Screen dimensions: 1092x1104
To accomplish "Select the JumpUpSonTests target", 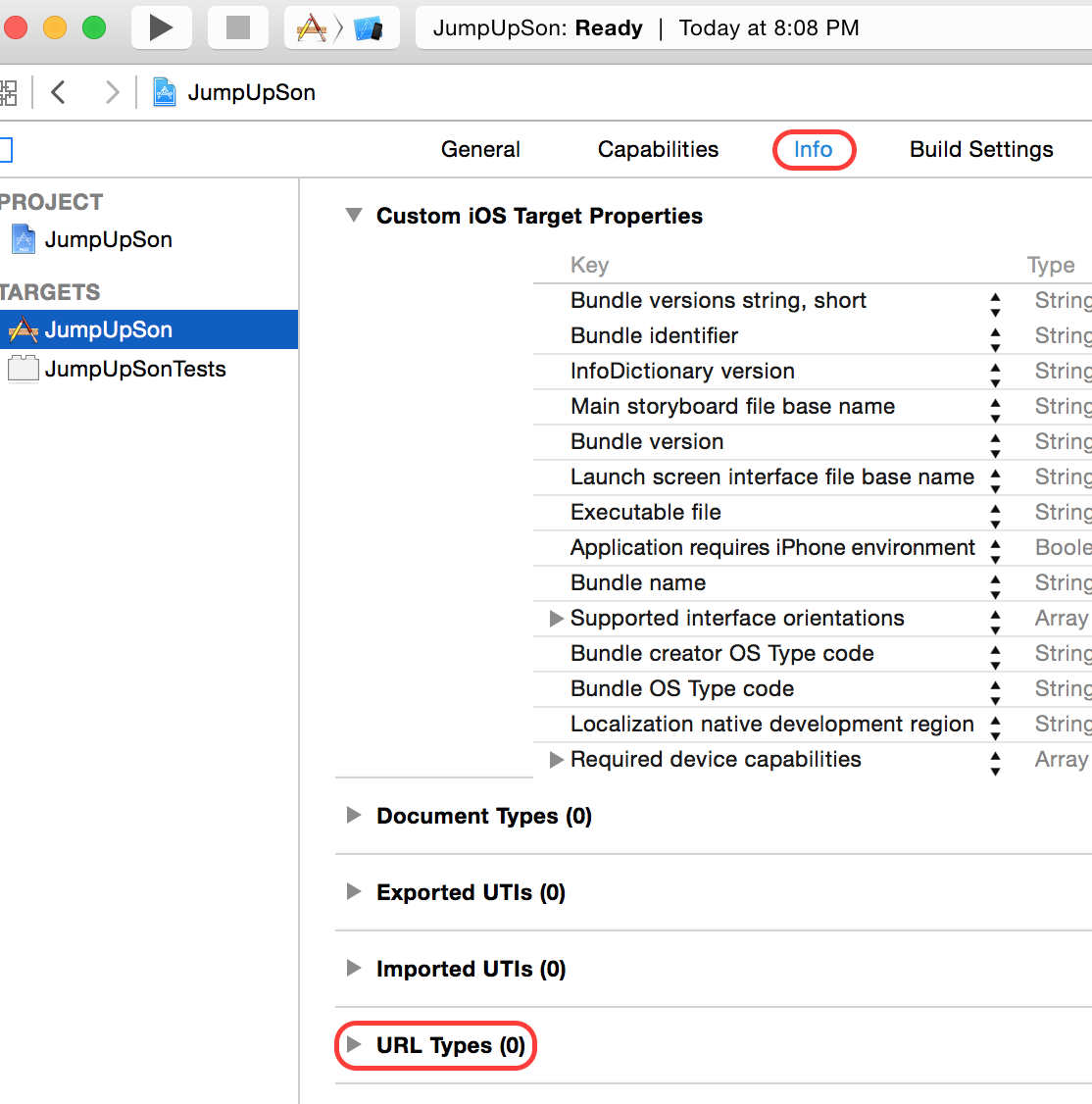I will [134, 369].
